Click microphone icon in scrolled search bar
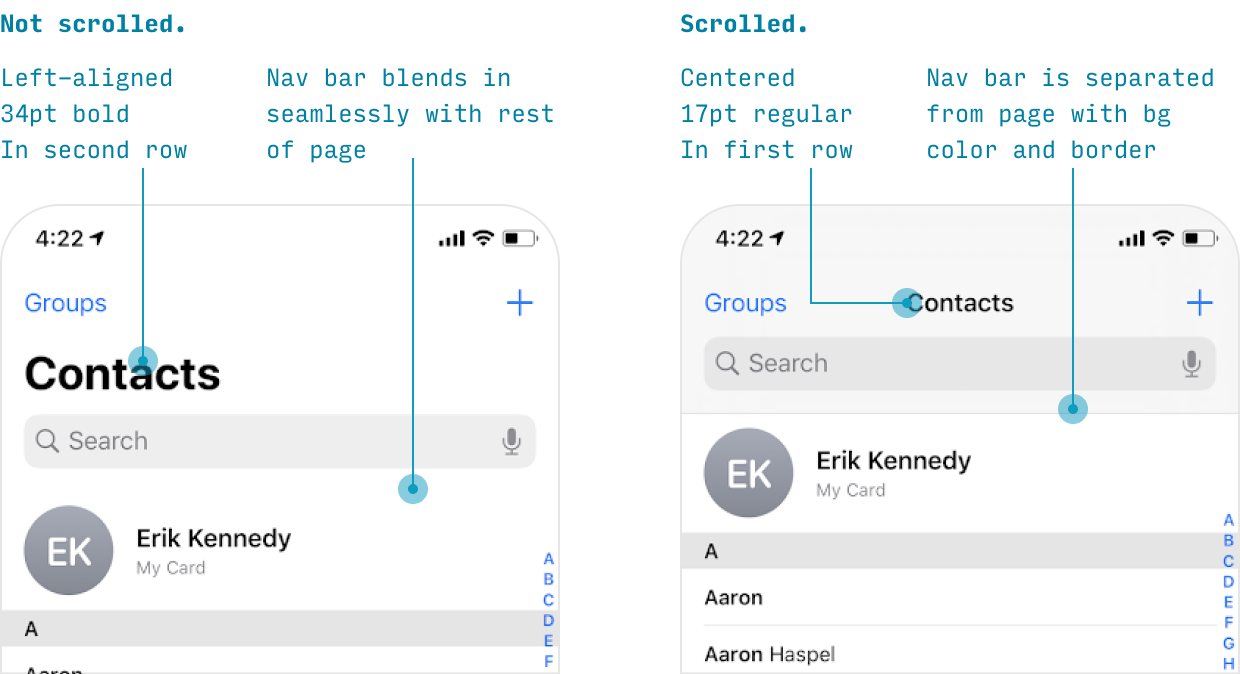This screenshot has height=674, width=1240. tap(1191, 363)
